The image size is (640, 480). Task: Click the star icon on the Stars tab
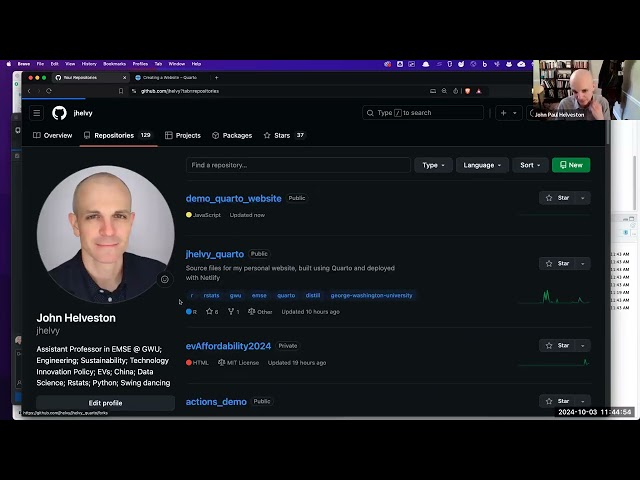(267, 136)
